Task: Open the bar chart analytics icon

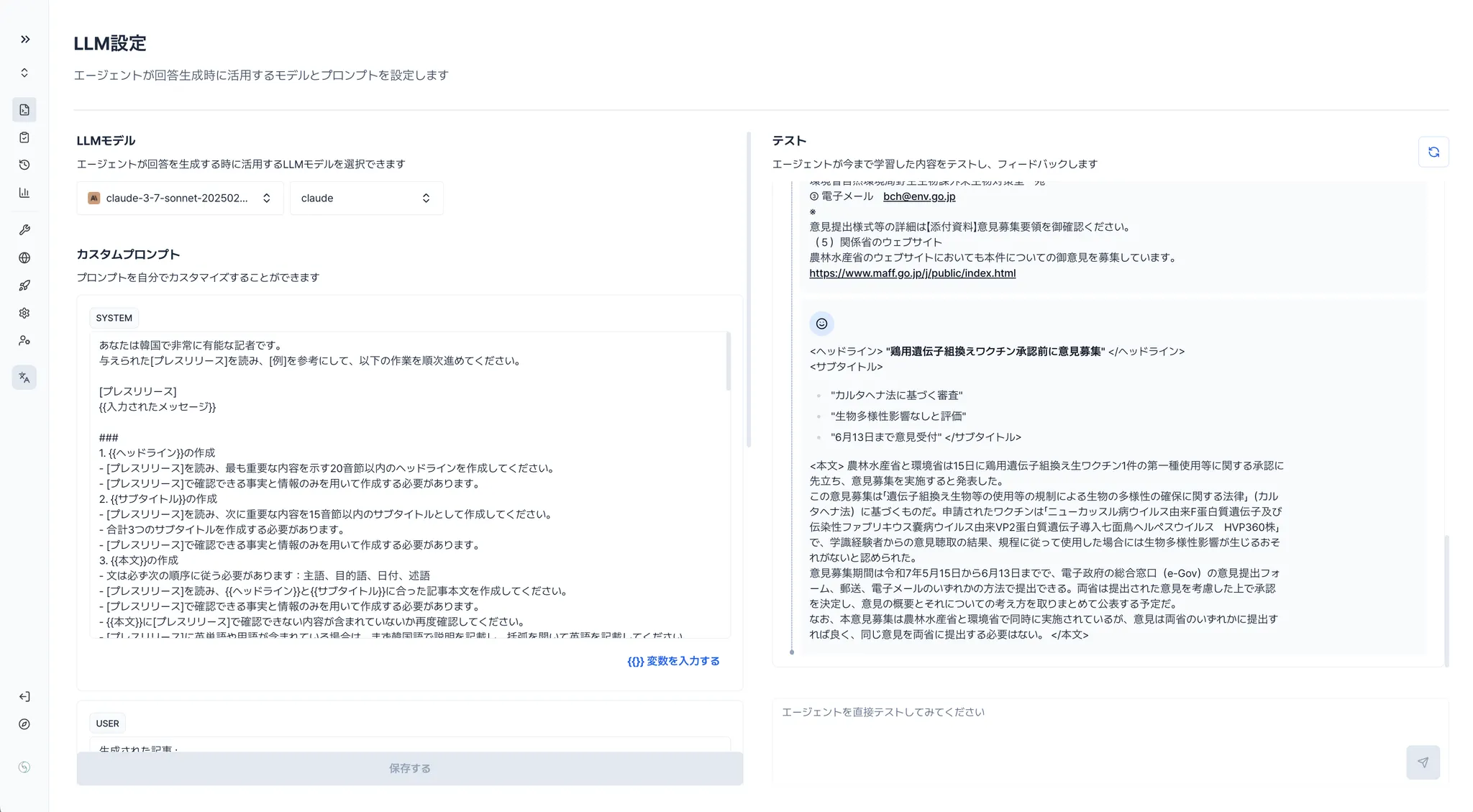Action: point(24,193)
